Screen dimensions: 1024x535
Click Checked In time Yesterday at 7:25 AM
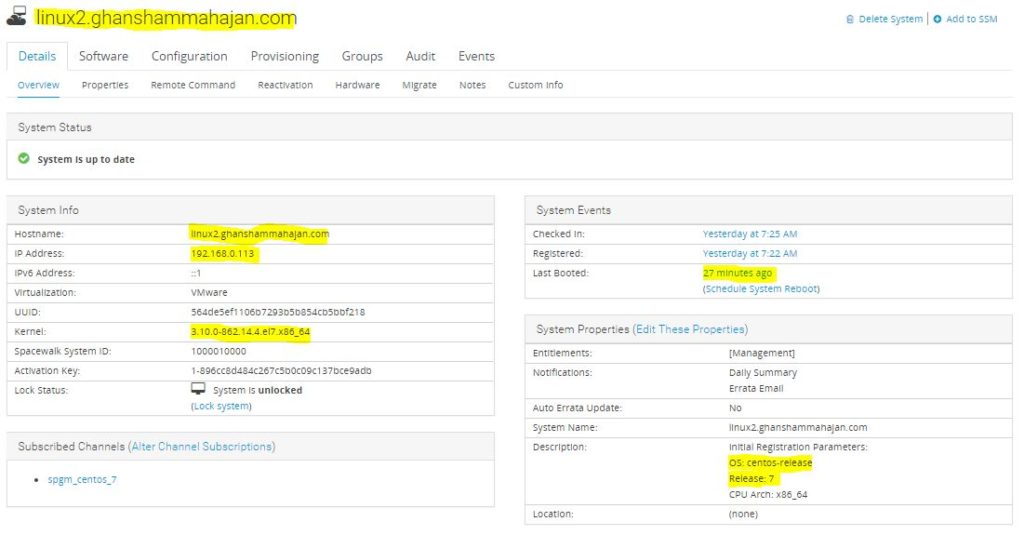click(750, 234)
